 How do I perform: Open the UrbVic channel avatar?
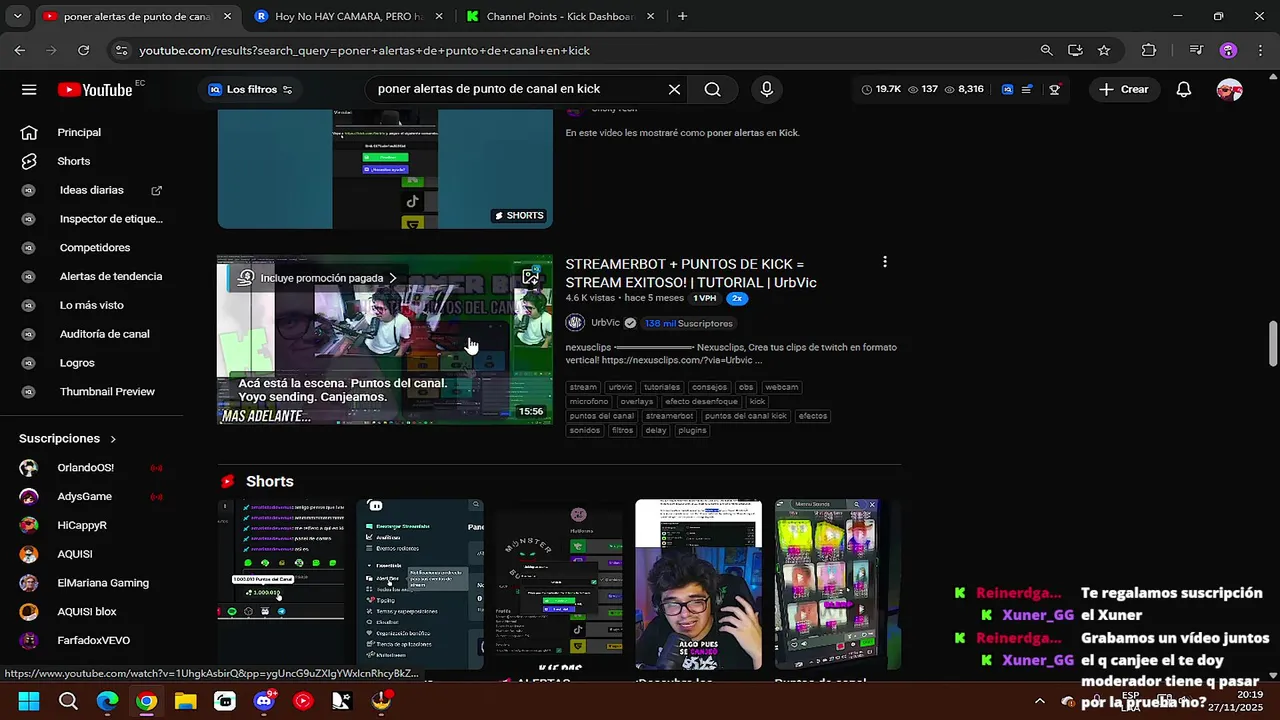click(x=575, y=323)
